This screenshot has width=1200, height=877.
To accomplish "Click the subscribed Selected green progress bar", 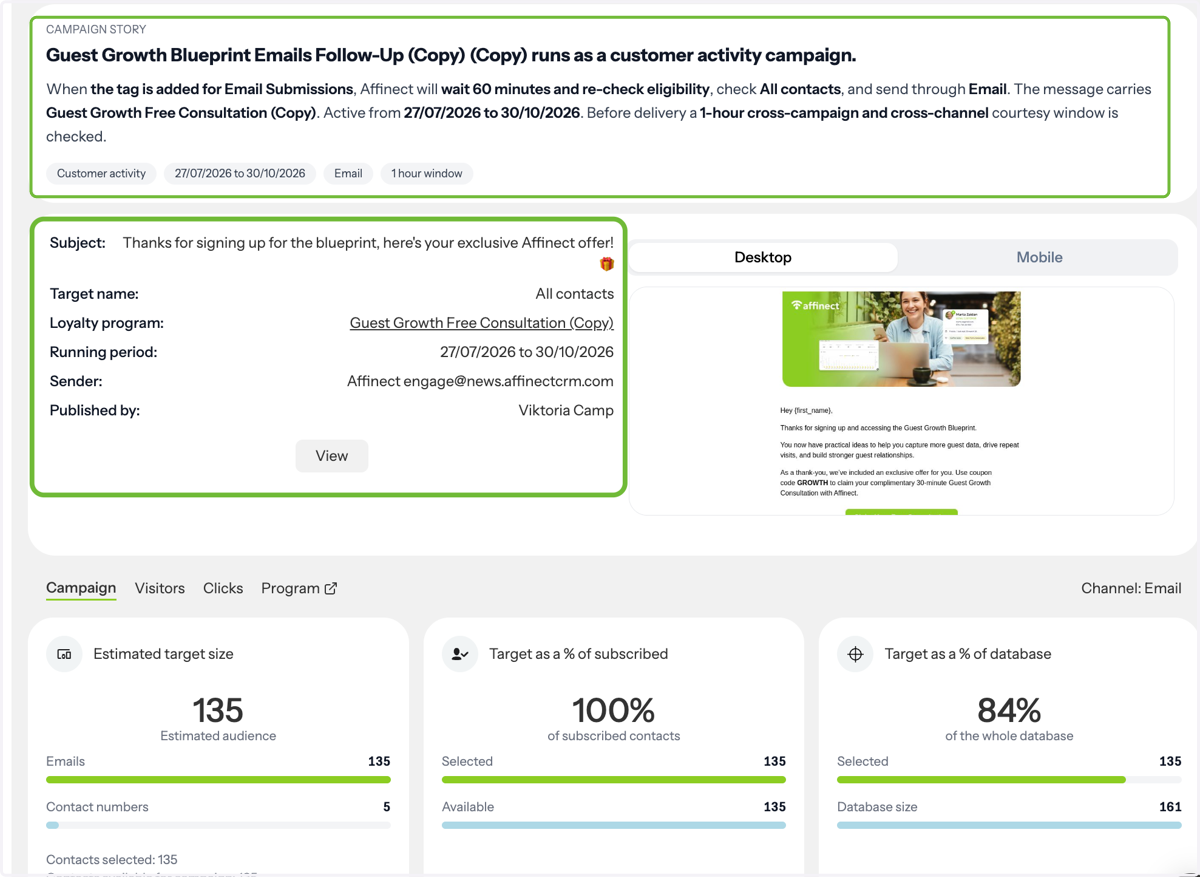I will [614, 780].
